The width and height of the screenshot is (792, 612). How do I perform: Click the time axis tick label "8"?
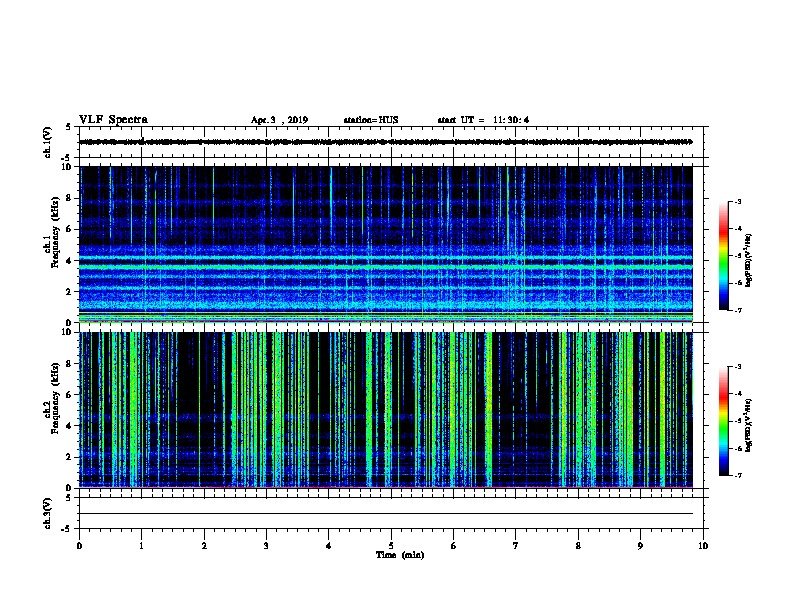tap(578, 546)
